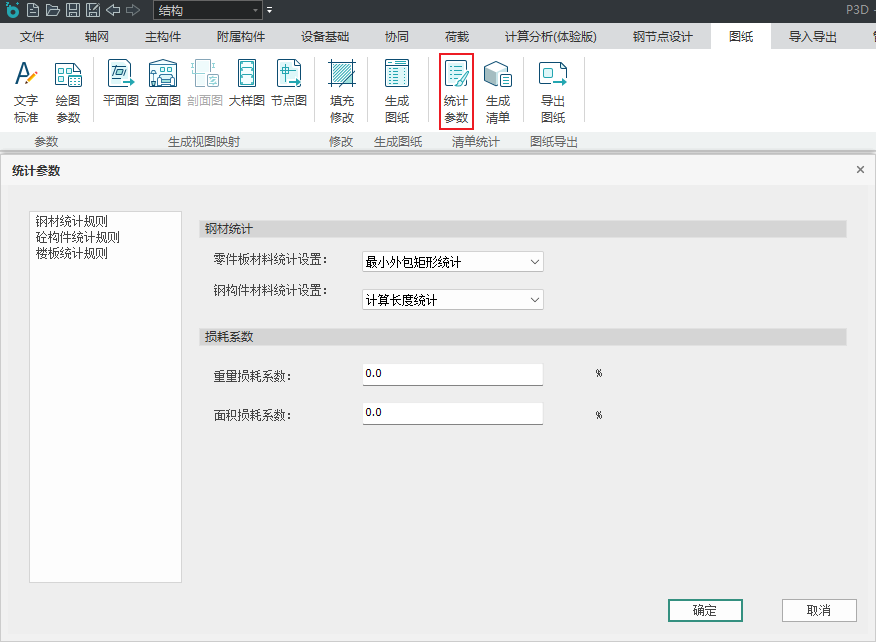Switch to the 钢节点设计 ribbon tab
The image size is (876, 642).
click(x=662, y=37)
